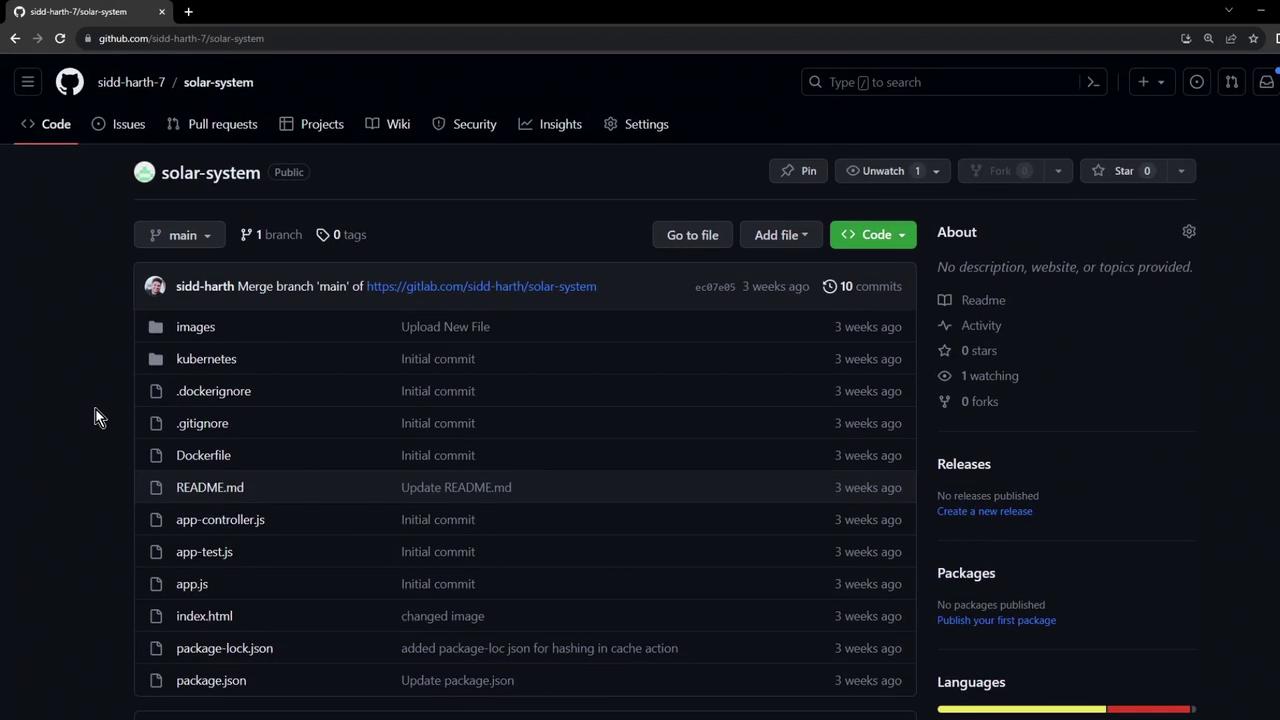Click the repository avatar beside solar-system title

[x=145, y=172]
